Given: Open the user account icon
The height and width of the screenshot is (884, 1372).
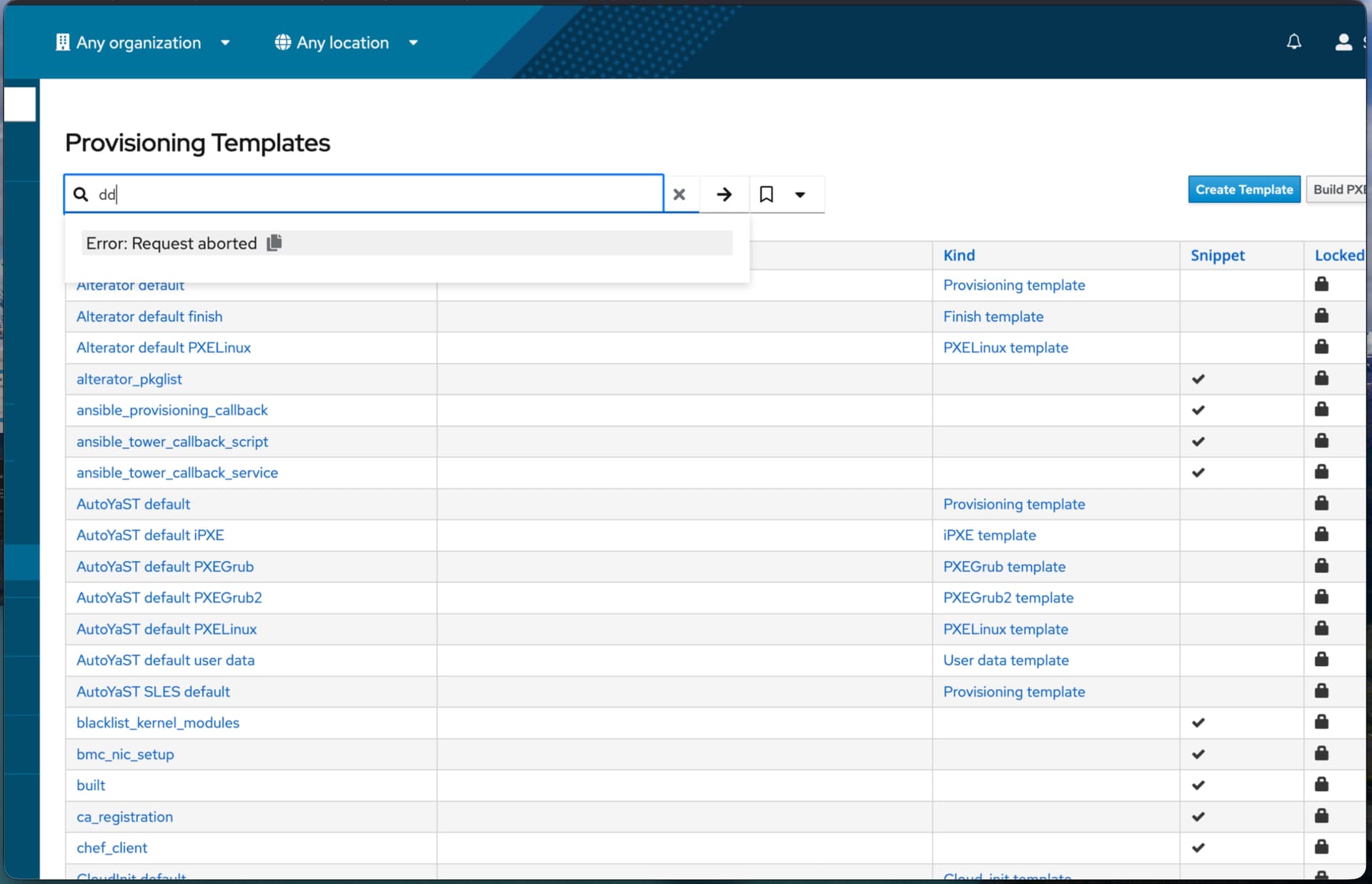Looking at the screenshot, I should click(x=1343, y=42).
